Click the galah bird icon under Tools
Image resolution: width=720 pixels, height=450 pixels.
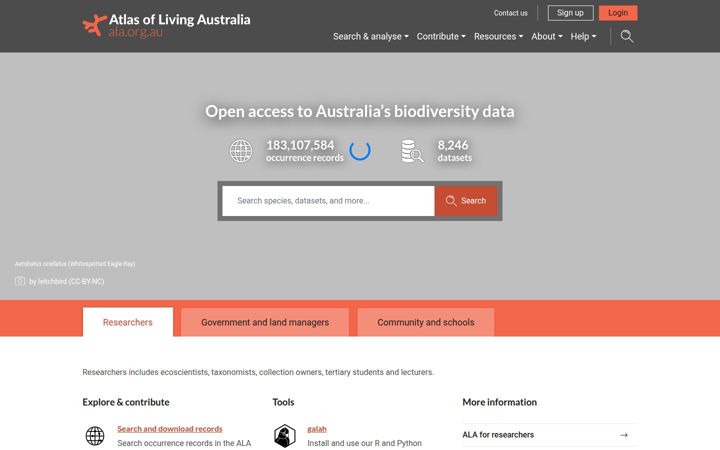click(x=285, y=436)
